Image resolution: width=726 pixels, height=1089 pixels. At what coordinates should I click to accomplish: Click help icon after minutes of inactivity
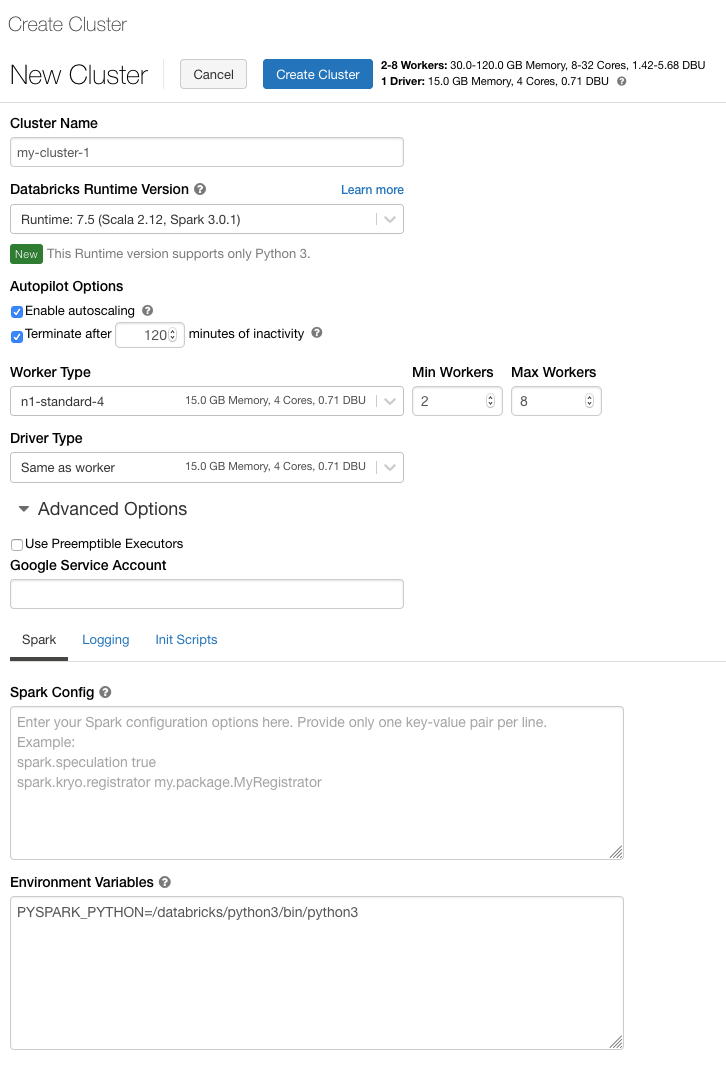click(x=317, y=334)
